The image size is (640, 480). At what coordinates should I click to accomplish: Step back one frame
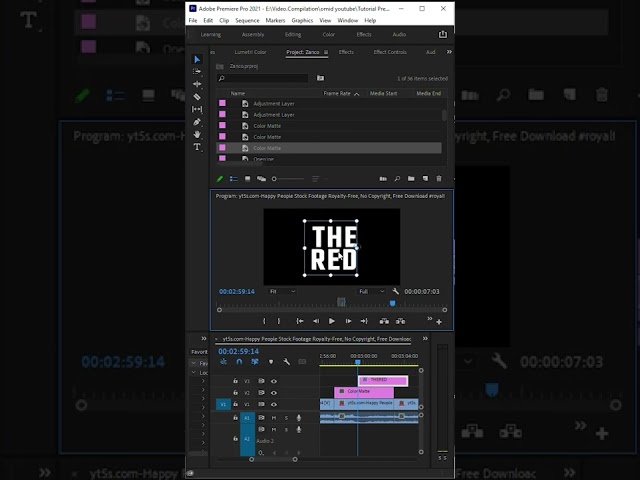pyautogui.click(x=316, y=321)
